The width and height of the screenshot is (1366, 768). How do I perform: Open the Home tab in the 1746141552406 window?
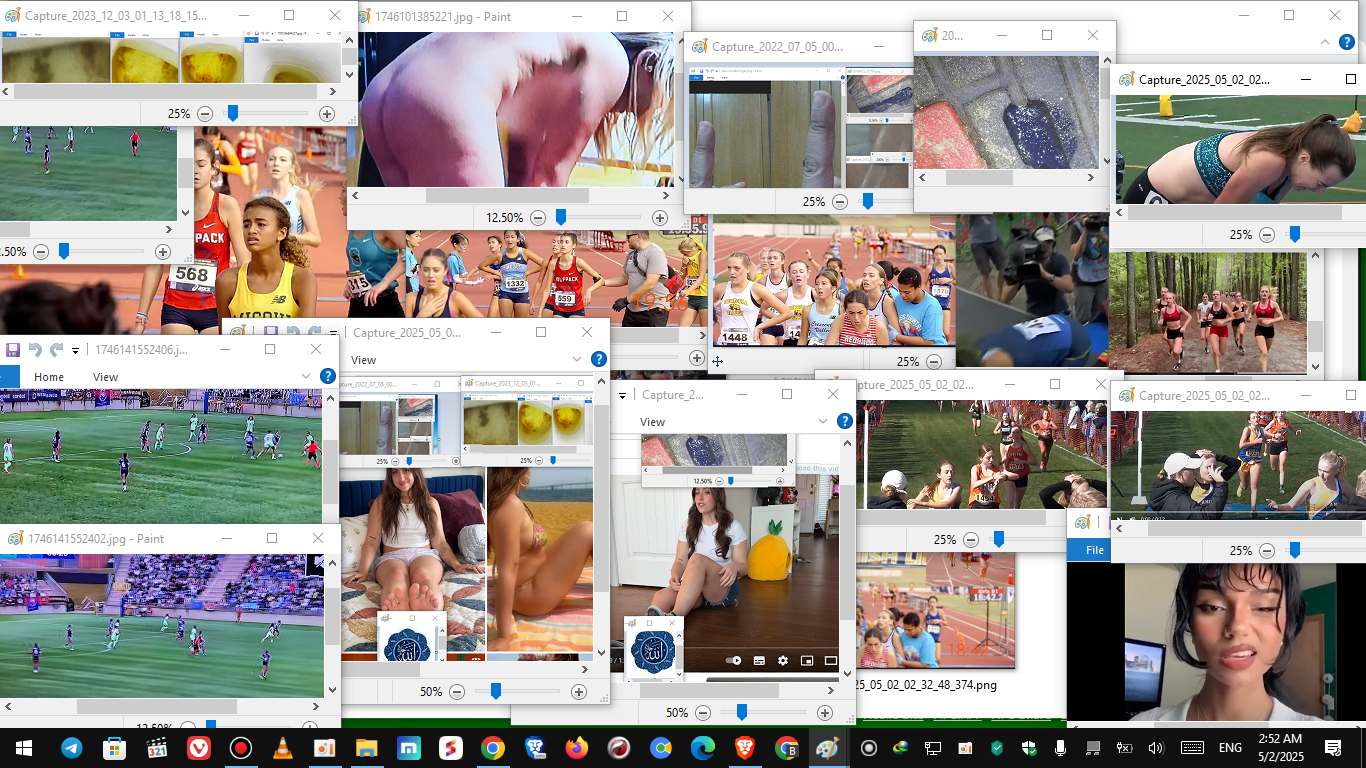point(49,377)
